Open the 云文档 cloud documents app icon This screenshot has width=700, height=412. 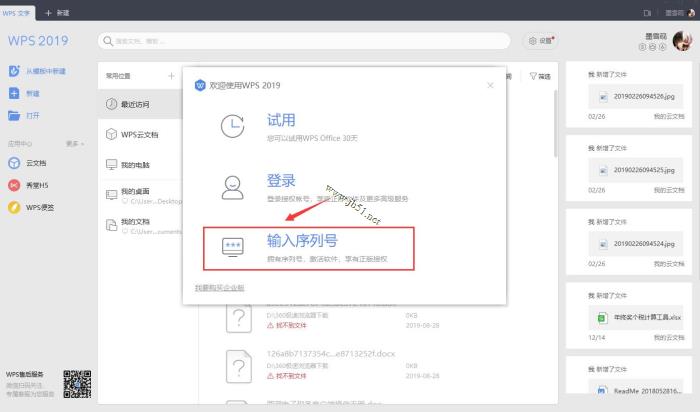click(14, 163)
